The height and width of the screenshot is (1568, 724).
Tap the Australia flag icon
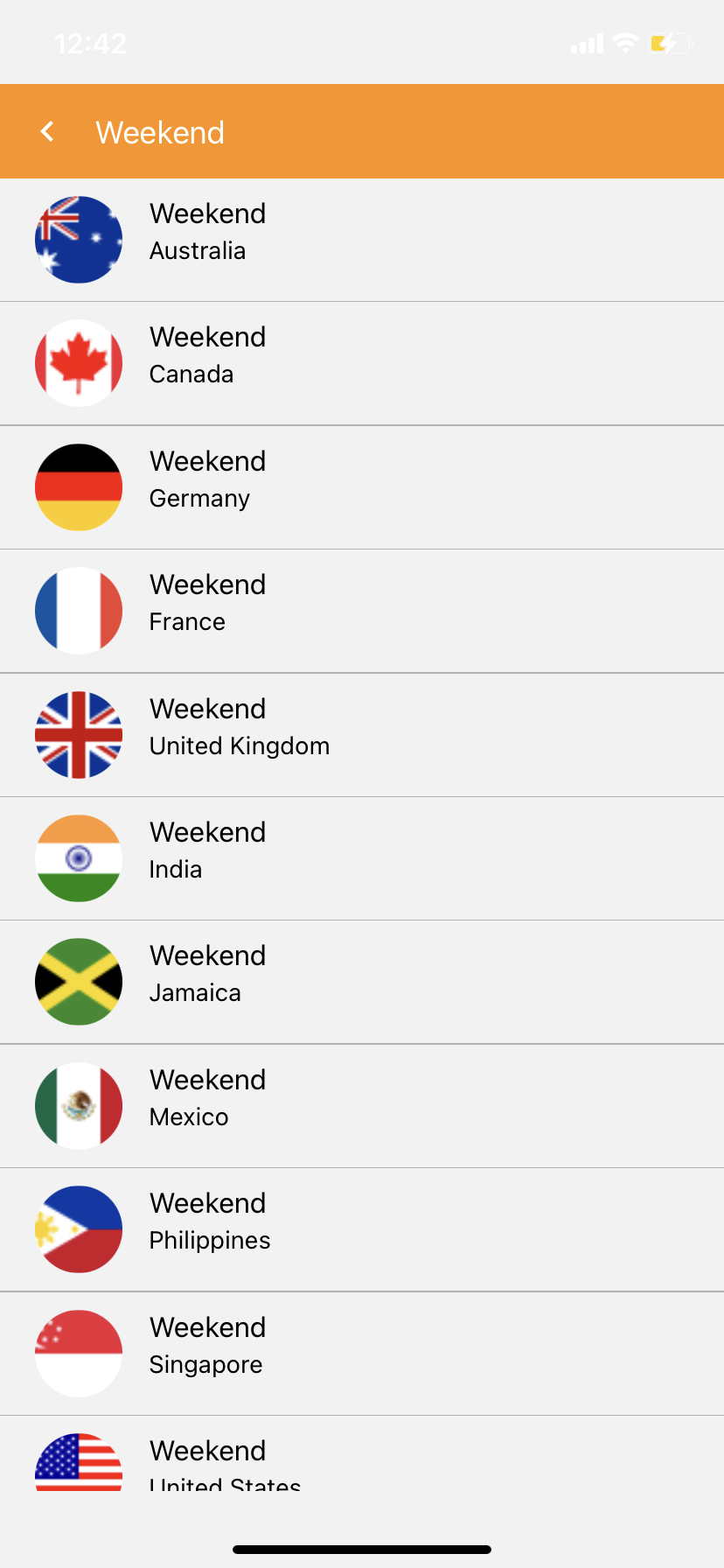click(x=79, y=240)
